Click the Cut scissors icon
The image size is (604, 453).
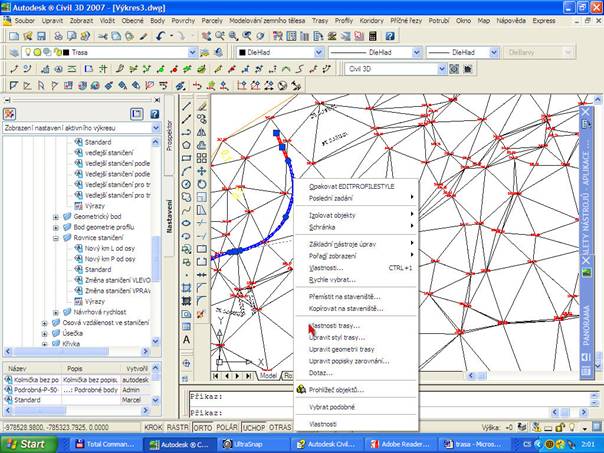click(102, 36)
